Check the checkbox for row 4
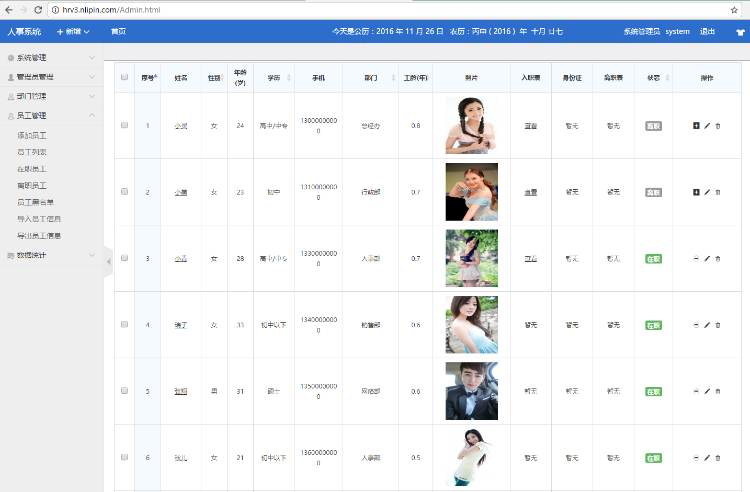The height and width of the screenshot is (492, 750). 124,325
